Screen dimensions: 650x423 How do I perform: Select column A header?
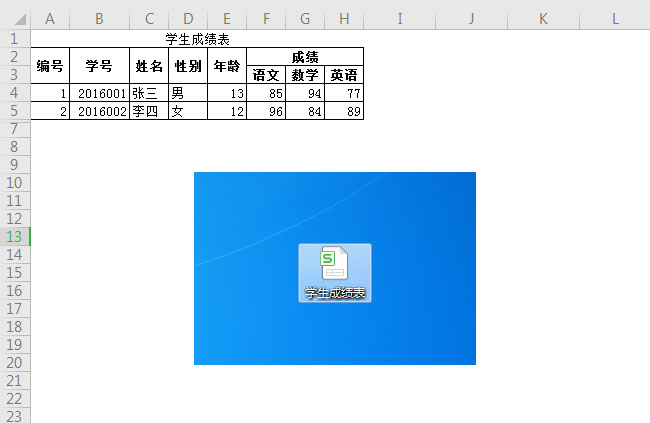[x=50, y=19]
